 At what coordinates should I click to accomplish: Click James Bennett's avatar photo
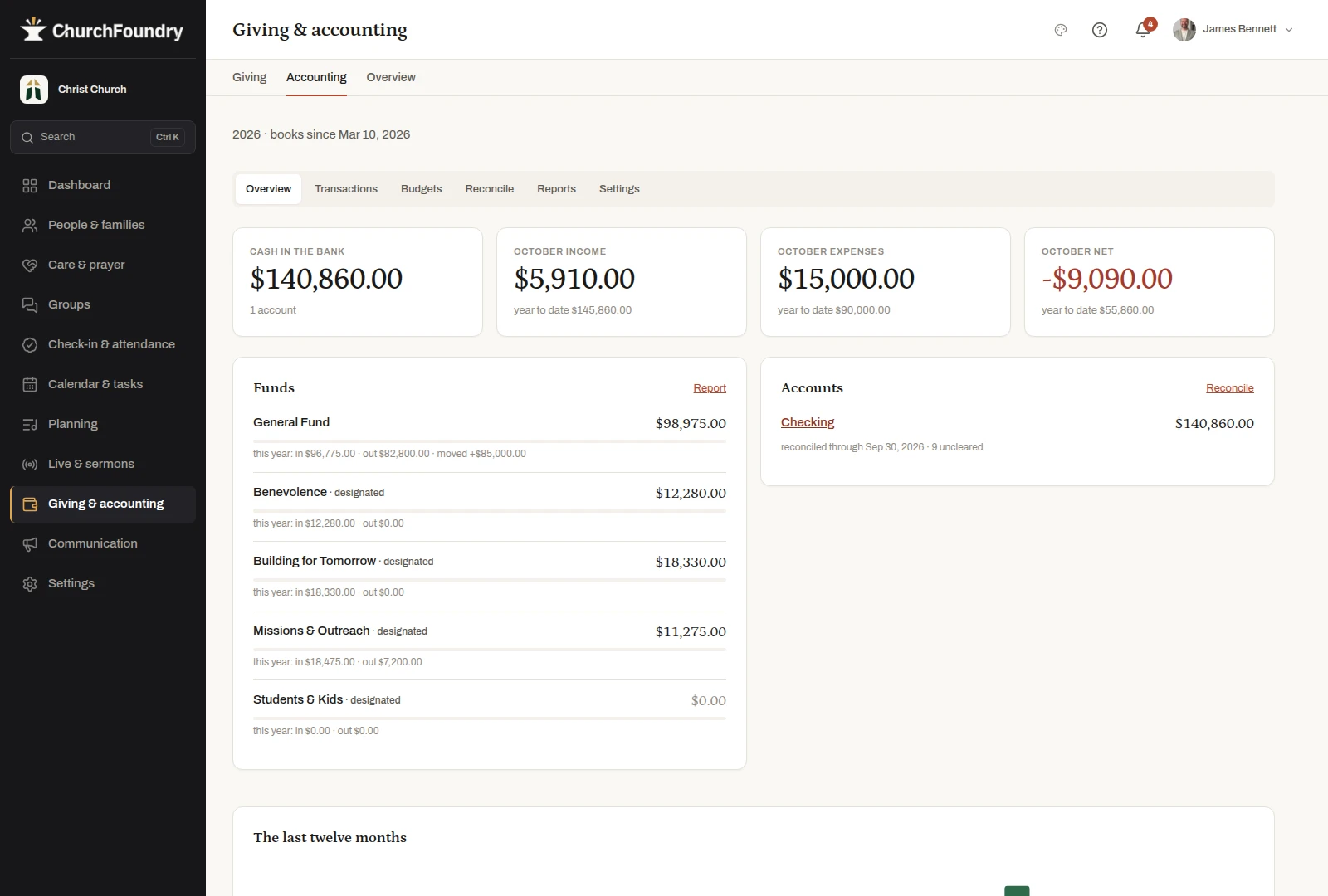click(1184, 30)
